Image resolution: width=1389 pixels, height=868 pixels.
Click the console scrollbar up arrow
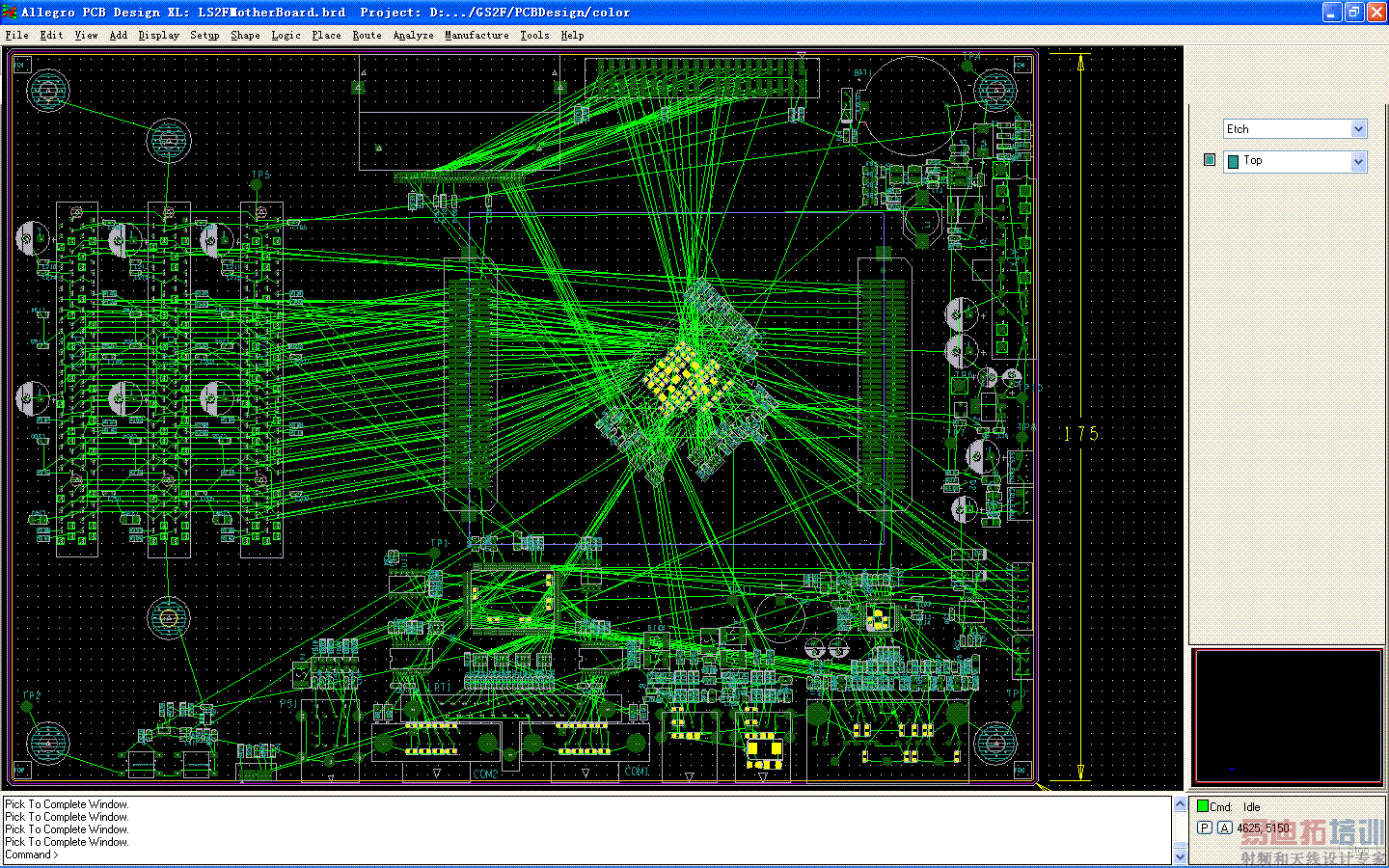1180,803
